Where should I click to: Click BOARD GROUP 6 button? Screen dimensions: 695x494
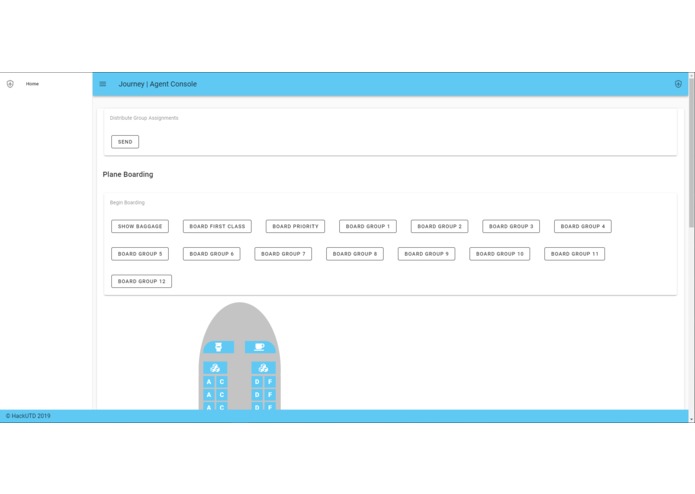[211, 254]
